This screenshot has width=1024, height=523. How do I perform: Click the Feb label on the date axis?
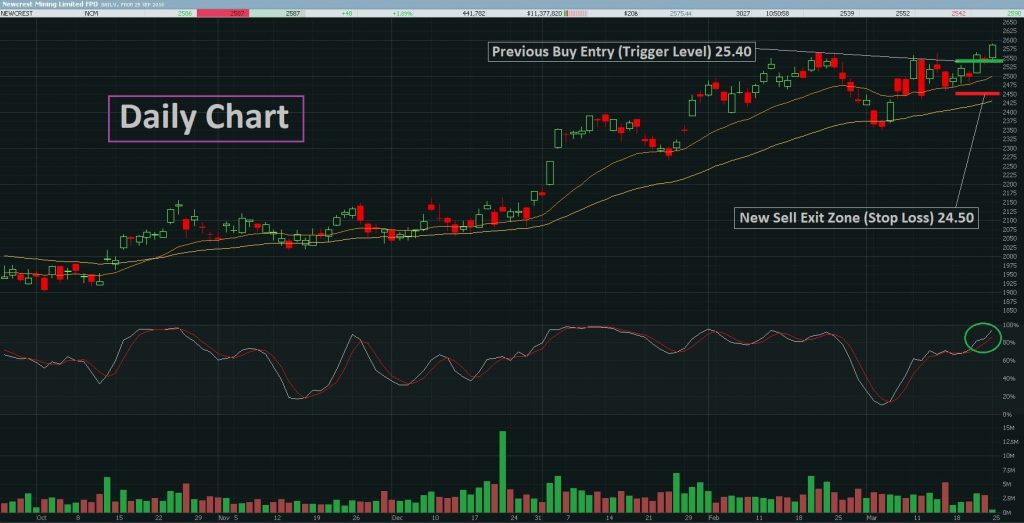(x=712, y=517)
